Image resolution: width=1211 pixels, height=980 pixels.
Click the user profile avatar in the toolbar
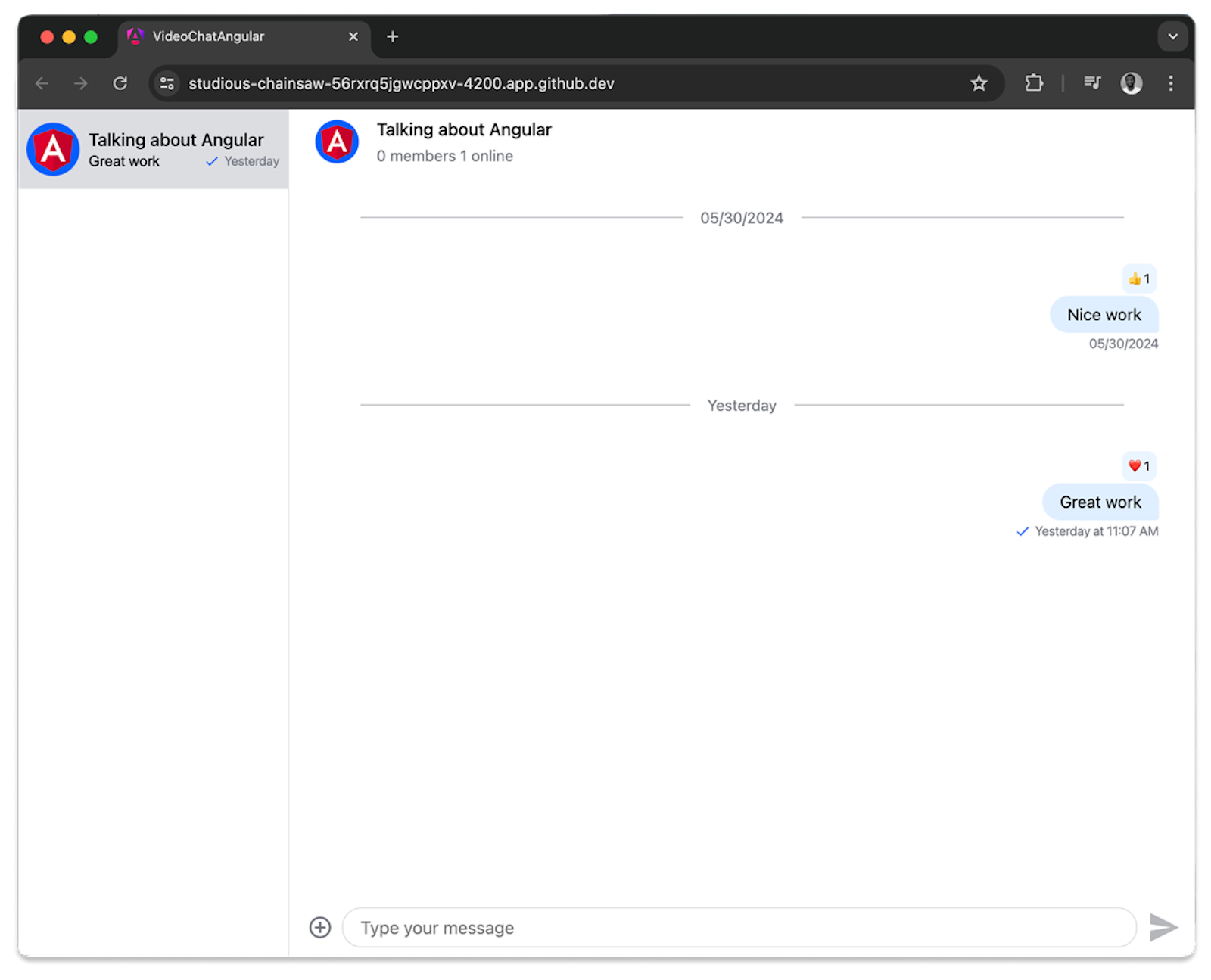coord(1131,83)
